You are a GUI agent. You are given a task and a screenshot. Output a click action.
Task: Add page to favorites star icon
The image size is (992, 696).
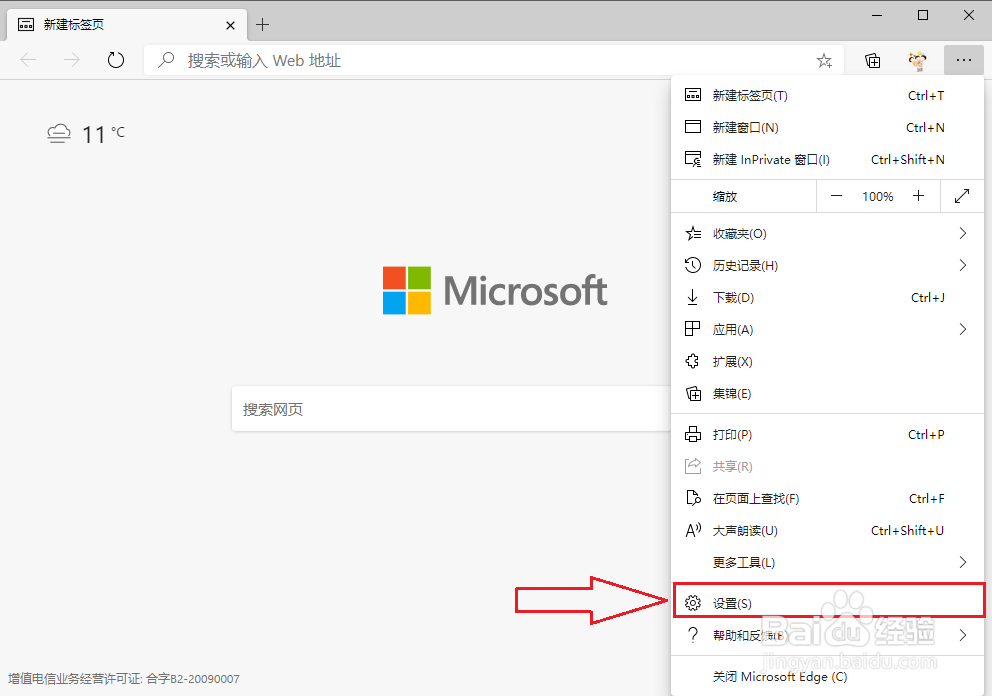[824, 61]
